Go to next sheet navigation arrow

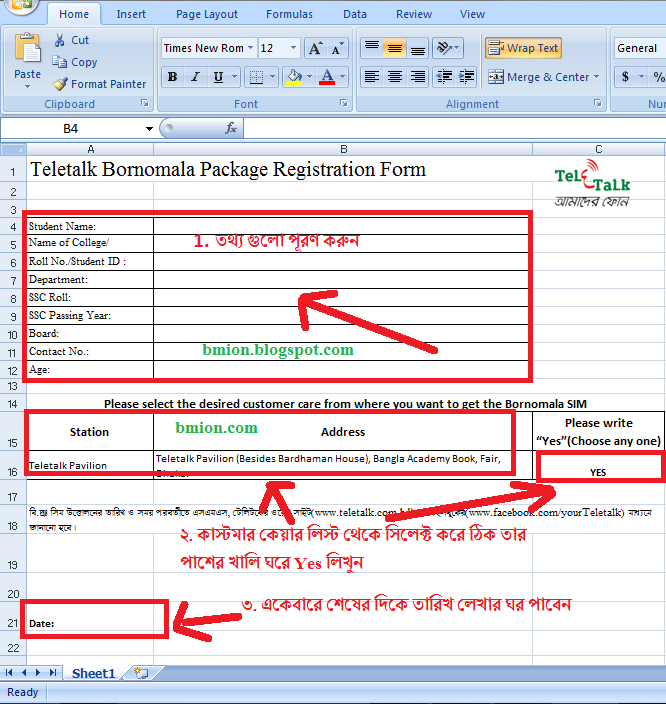coord(38,673)
